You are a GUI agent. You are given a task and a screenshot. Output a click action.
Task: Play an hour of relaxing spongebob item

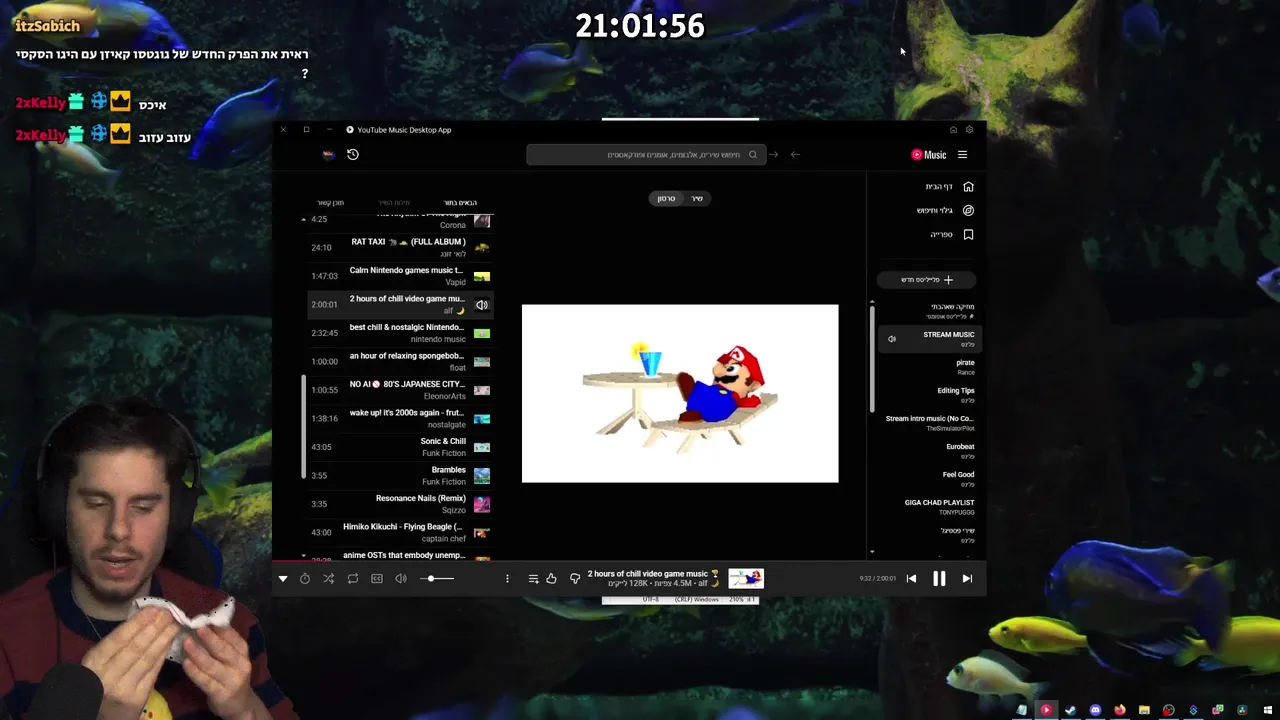(400, 361)
